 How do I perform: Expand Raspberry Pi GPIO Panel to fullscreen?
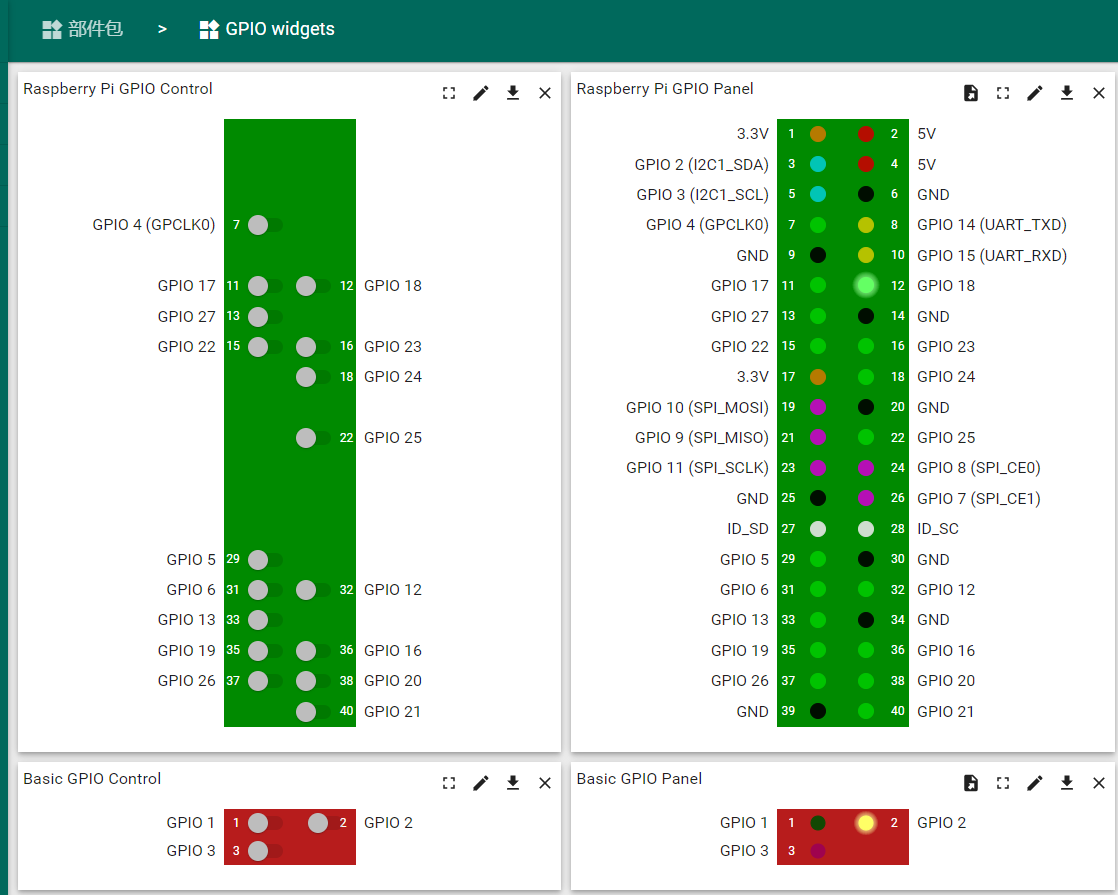(x=1002, y=93)
